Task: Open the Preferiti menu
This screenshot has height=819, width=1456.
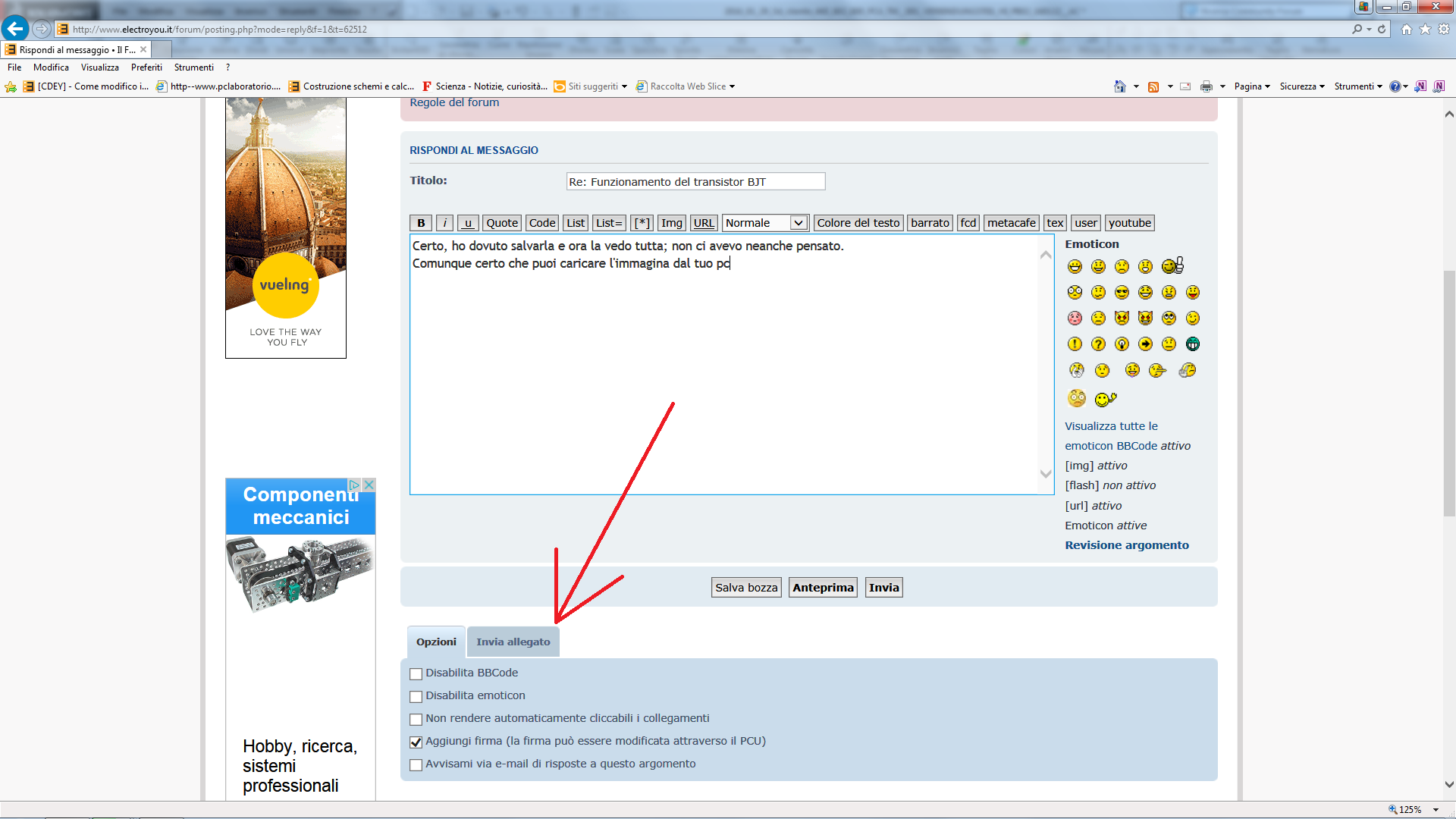Action: point(146,67)
